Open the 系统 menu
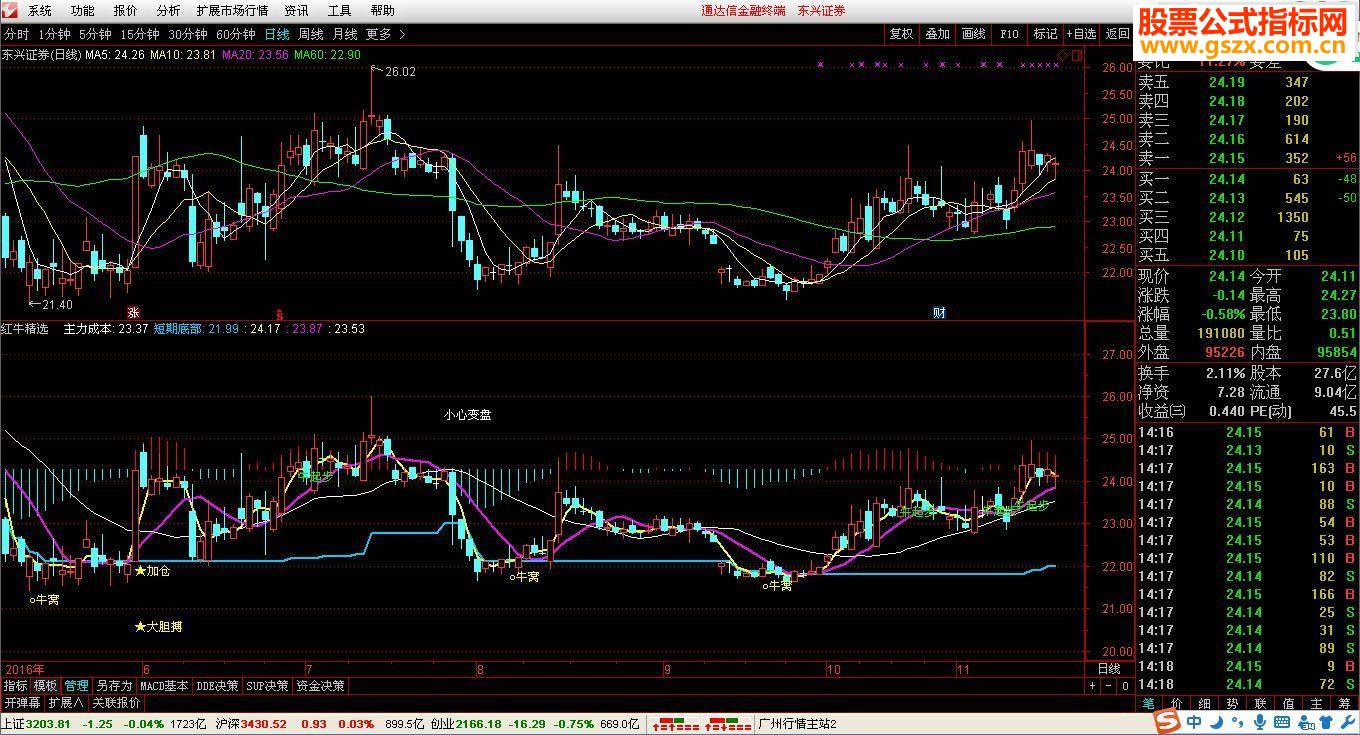1360x735 pixels. (x=39, y=10)
